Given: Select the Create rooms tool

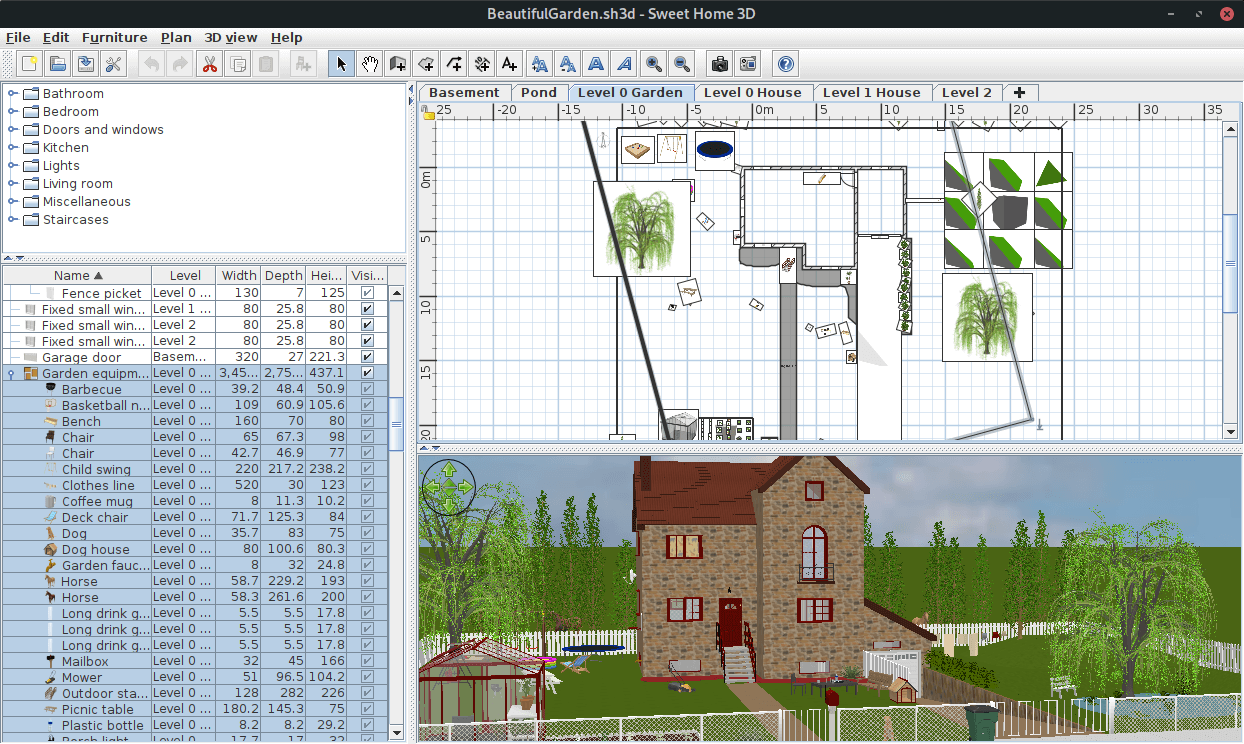Looking at the screenshot, I should pyautogui.click(x=426, y=64).
